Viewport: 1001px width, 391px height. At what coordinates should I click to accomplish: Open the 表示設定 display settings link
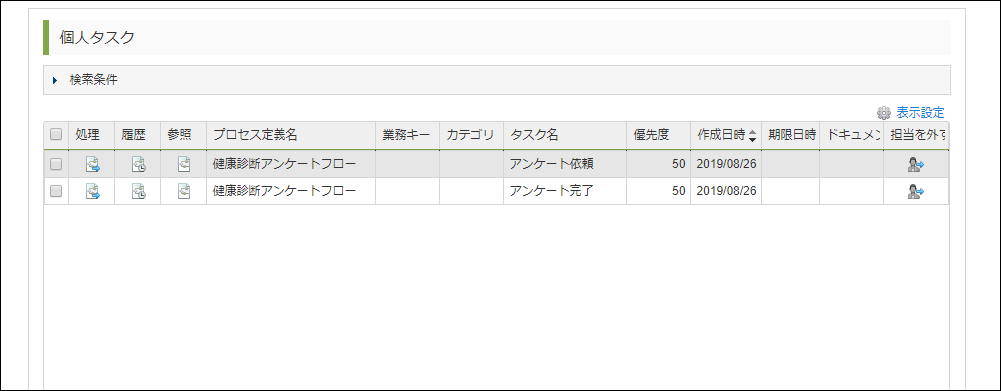920,112
